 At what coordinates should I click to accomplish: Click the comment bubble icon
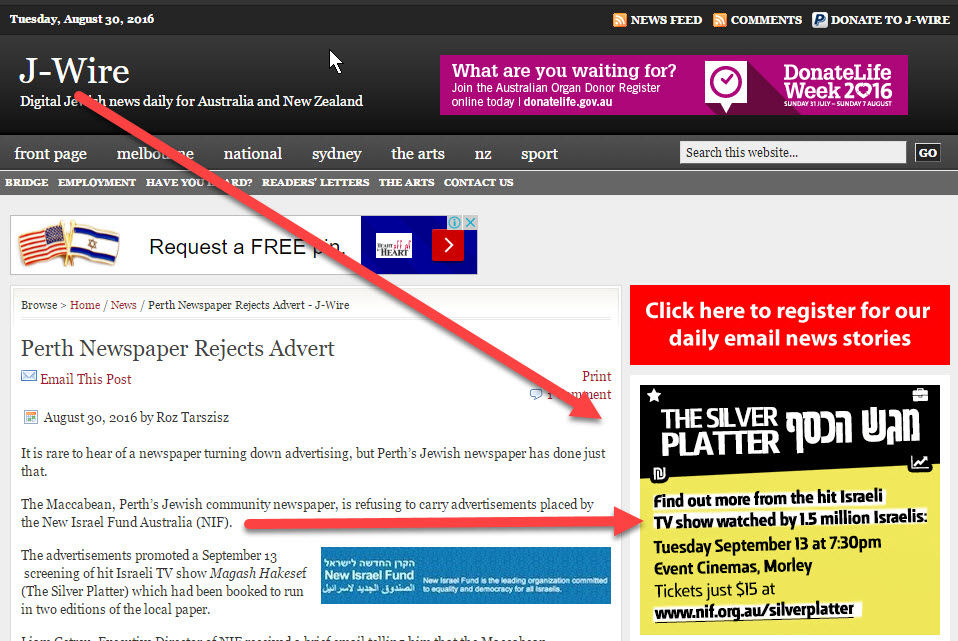tap(536, 394)
